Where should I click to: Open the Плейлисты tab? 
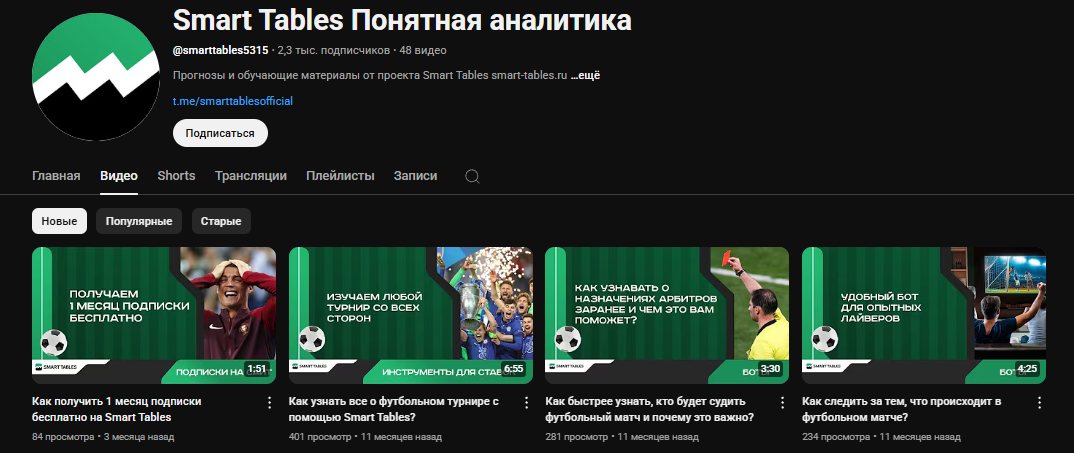(340, 176)
